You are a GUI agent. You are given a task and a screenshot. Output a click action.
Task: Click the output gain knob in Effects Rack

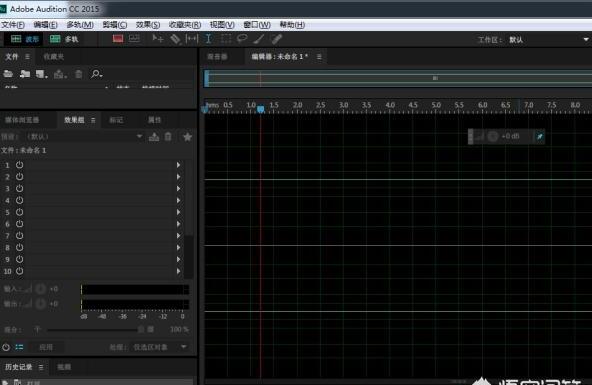[x=40, y=304]
